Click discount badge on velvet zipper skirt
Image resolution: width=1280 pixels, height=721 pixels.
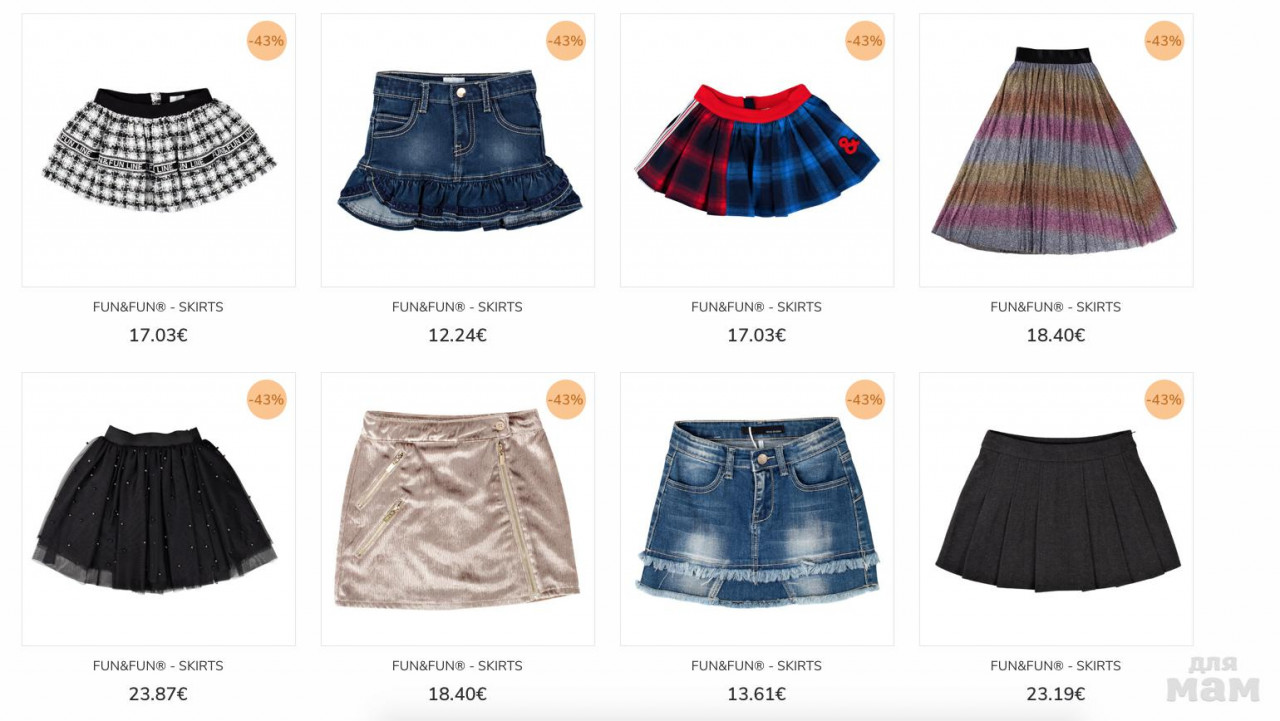point(566,400)
